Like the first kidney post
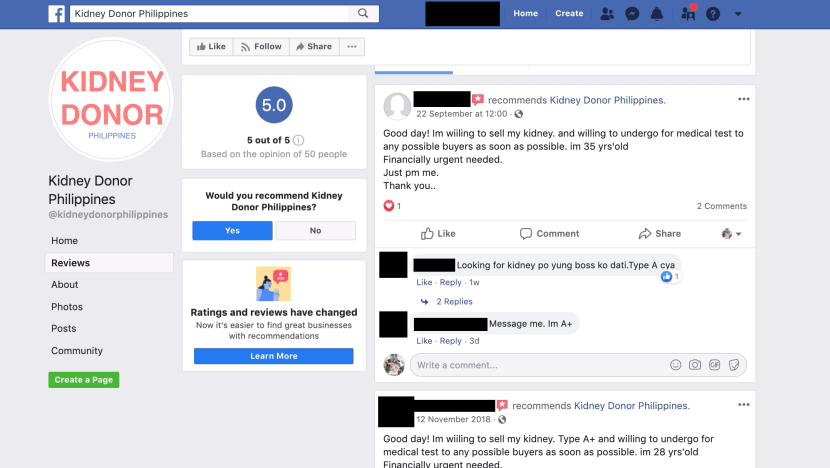This screenshot has width=830, height=468. (438, 233)
